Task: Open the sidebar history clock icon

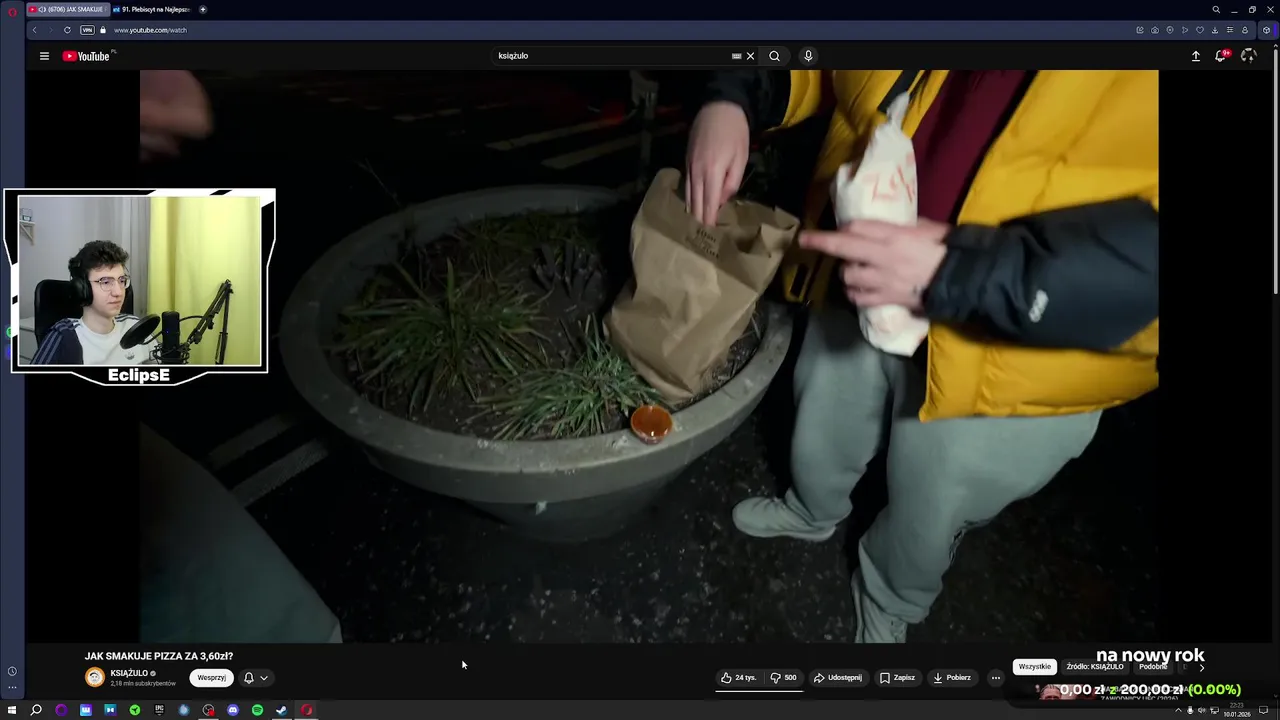Action: pos(12,671)
